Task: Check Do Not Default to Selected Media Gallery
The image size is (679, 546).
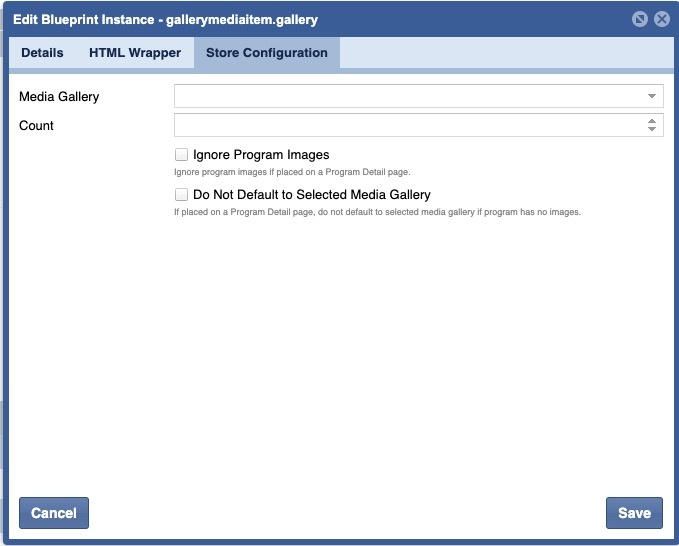Action: click(181, 195)
